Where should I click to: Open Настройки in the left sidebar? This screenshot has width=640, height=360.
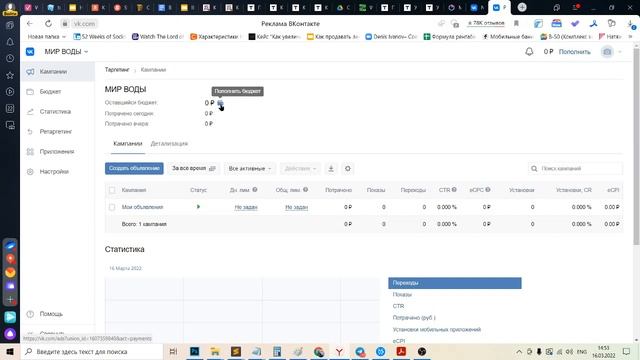click(57, 171)
